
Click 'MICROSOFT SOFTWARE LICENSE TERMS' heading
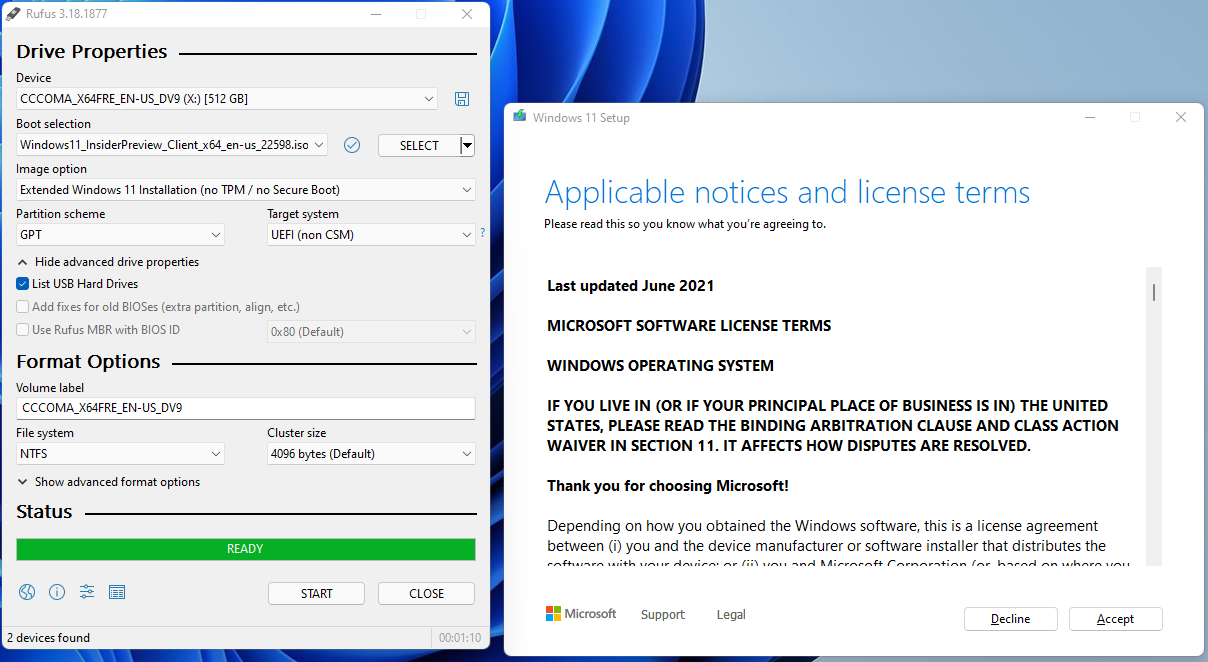pyautogui.click(x=689, y=326)
